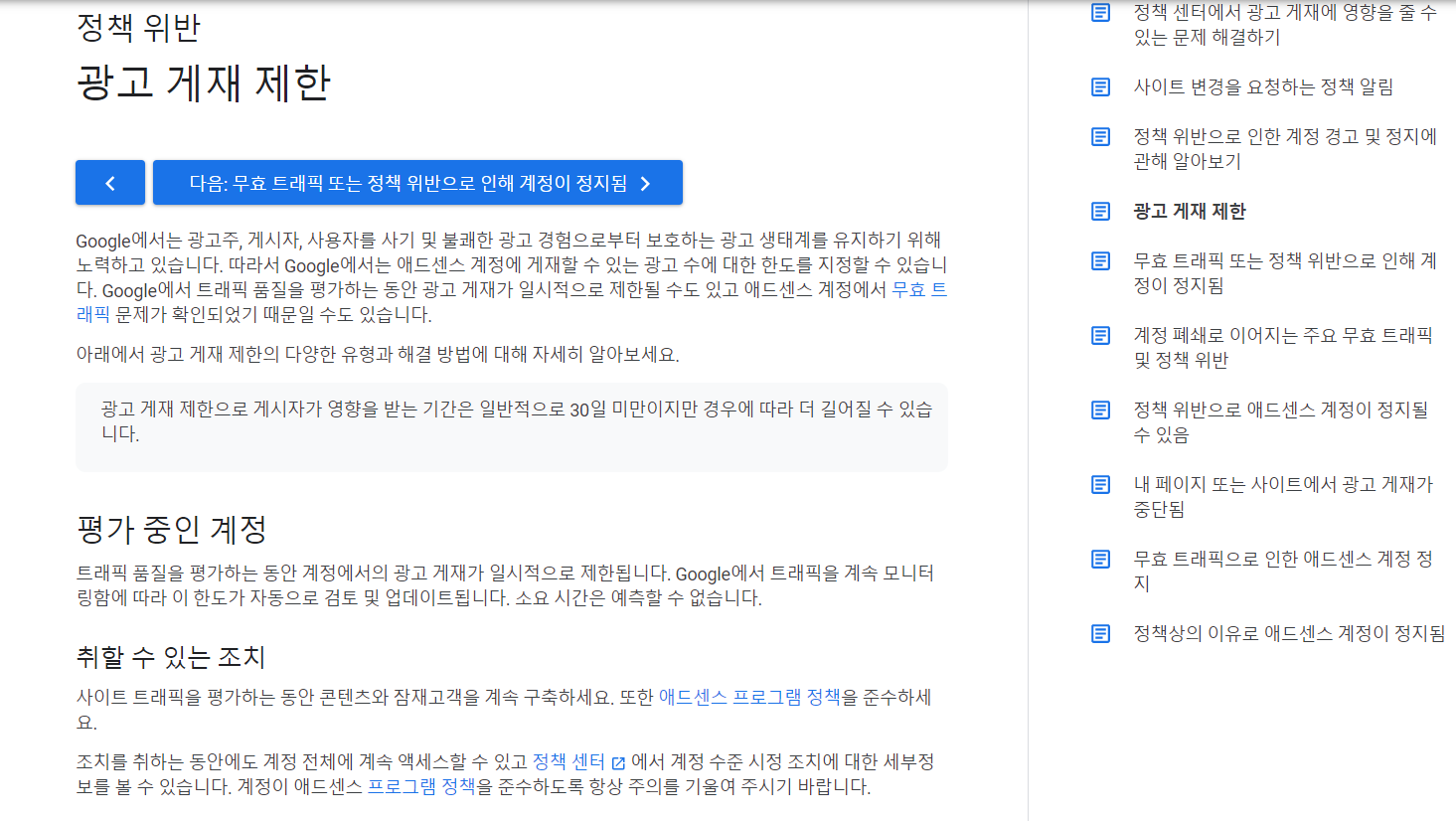1456x821 pixels.
Task: Open sidebar article 정책 센터에서 광고 게재에 영향을 줄 수 있는 문제 해결하기
Action: [1285, 25]
